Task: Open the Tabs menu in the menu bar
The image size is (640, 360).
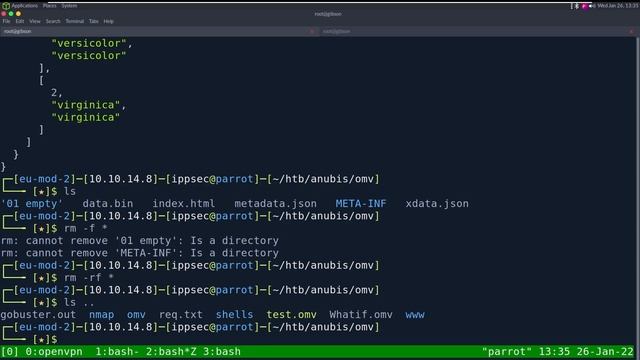Action: click(x=93, y=21)
